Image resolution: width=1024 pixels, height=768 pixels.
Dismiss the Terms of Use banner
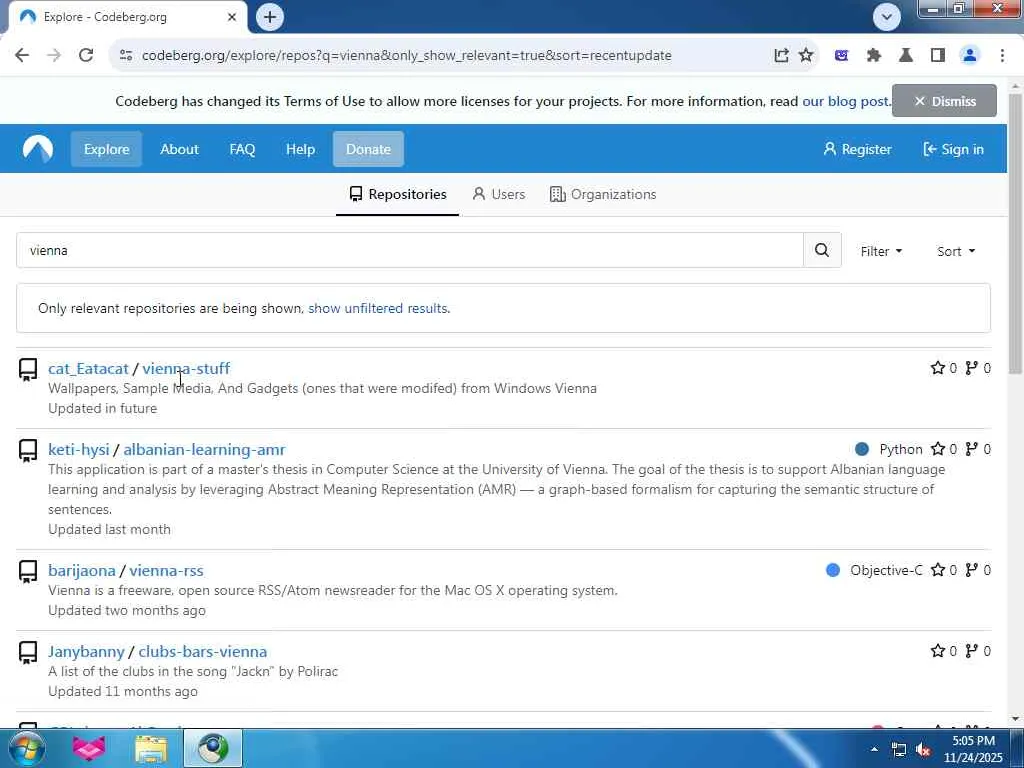coord(944,101)
